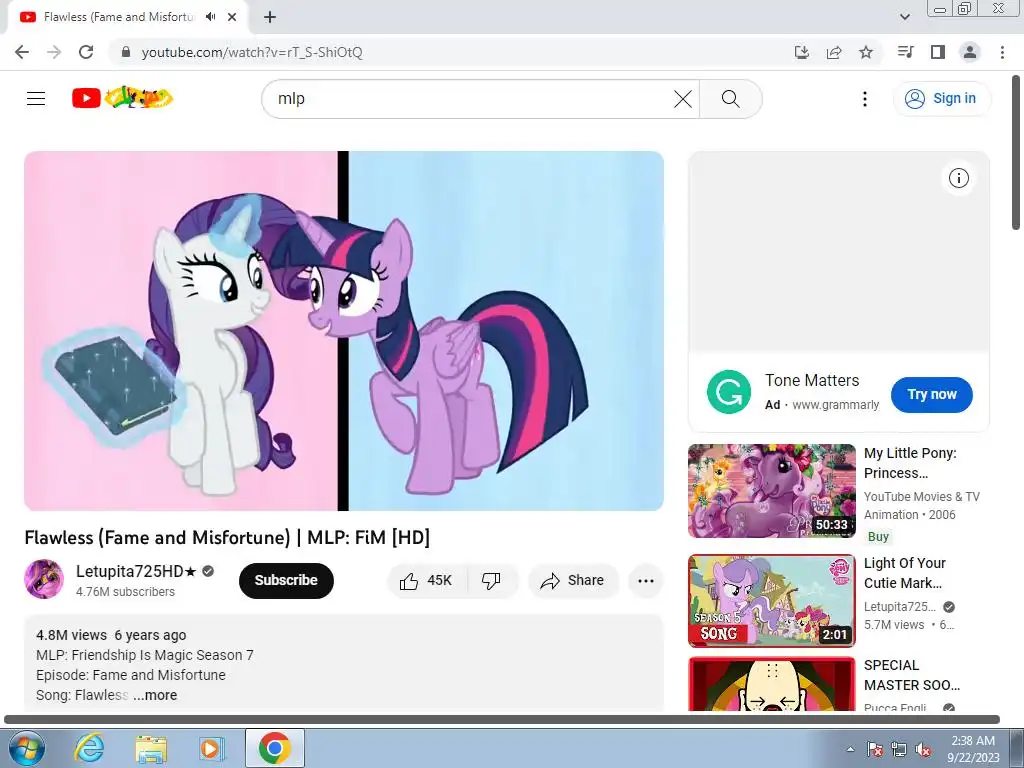Launch Internet Explorer from taskbar
Viewport: 1024px width, 768px height.
89,748
